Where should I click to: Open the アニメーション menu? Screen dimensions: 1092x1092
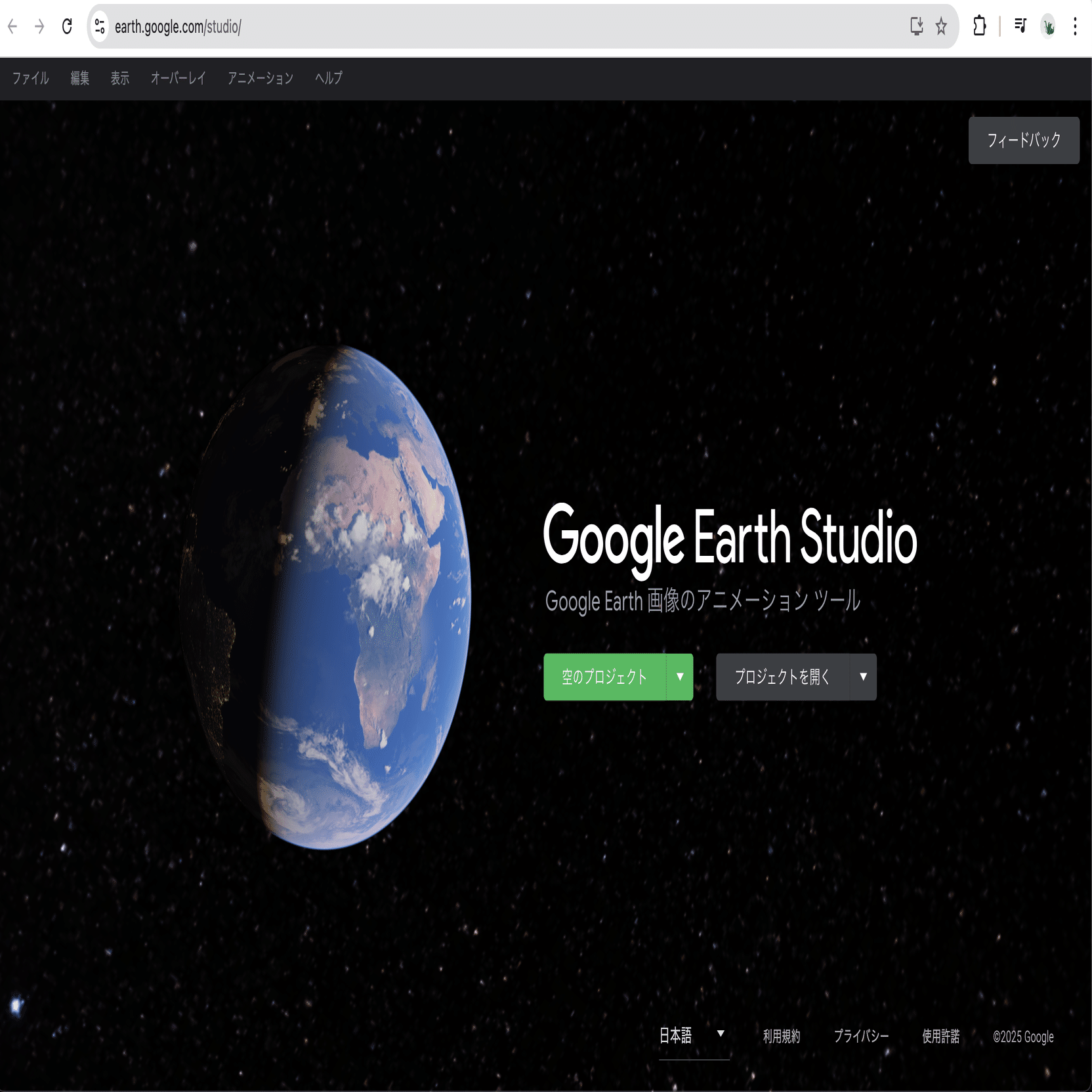261,78
